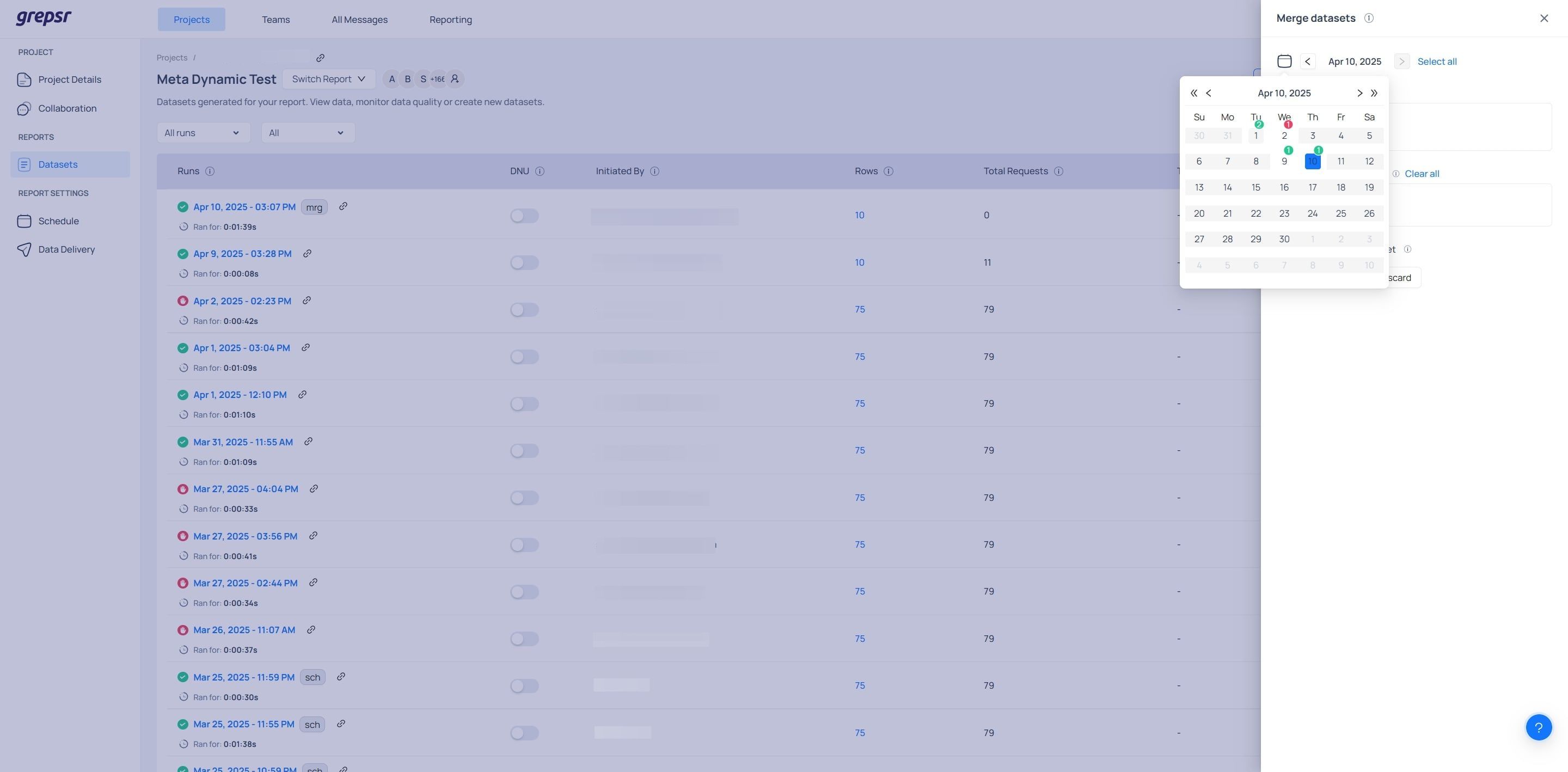1568x772 pixels.
Task: Select April 2 in the calendar
Action: coord(1284,136)
